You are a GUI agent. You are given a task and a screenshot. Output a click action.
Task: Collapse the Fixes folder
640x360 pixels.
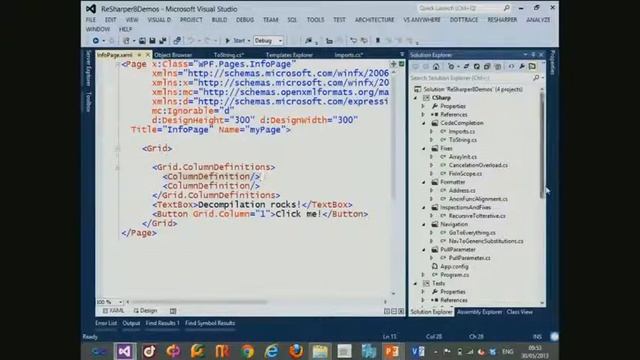423,149
